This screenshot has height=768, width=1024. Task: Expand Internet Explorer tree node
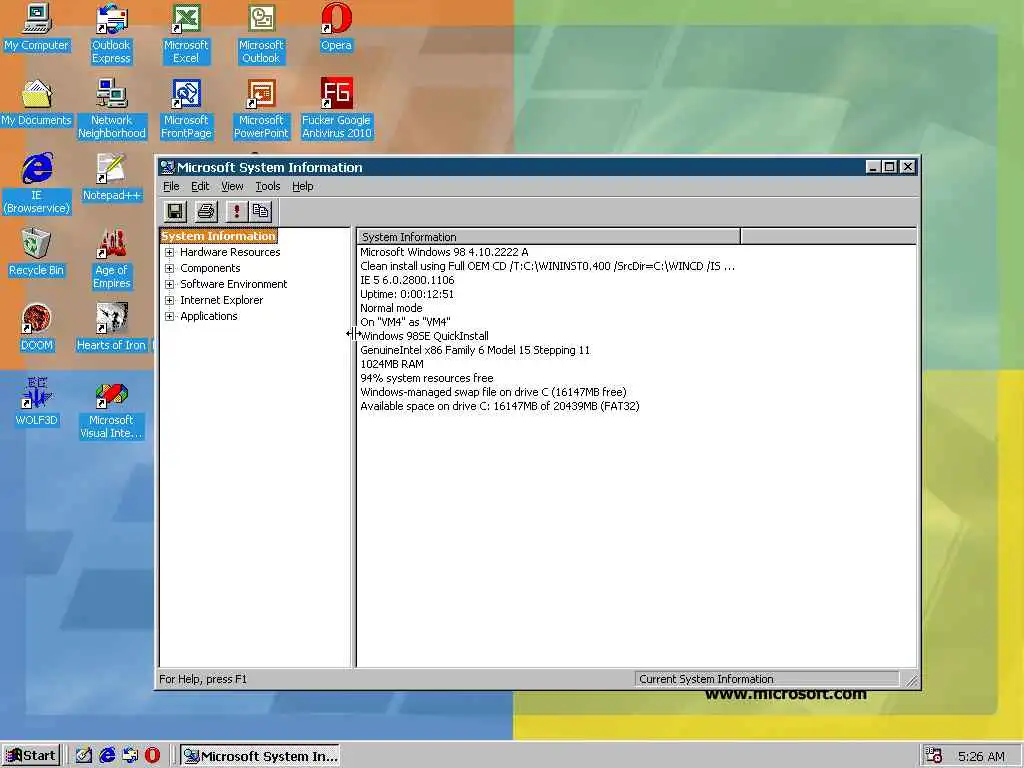pos(169,300)
